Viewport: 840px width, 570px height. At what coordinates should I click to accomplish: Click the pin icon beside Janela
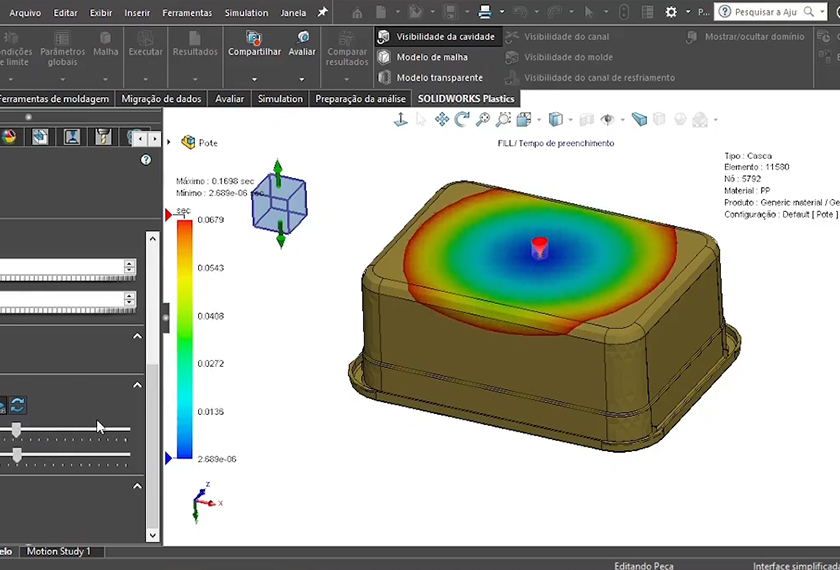322,12
